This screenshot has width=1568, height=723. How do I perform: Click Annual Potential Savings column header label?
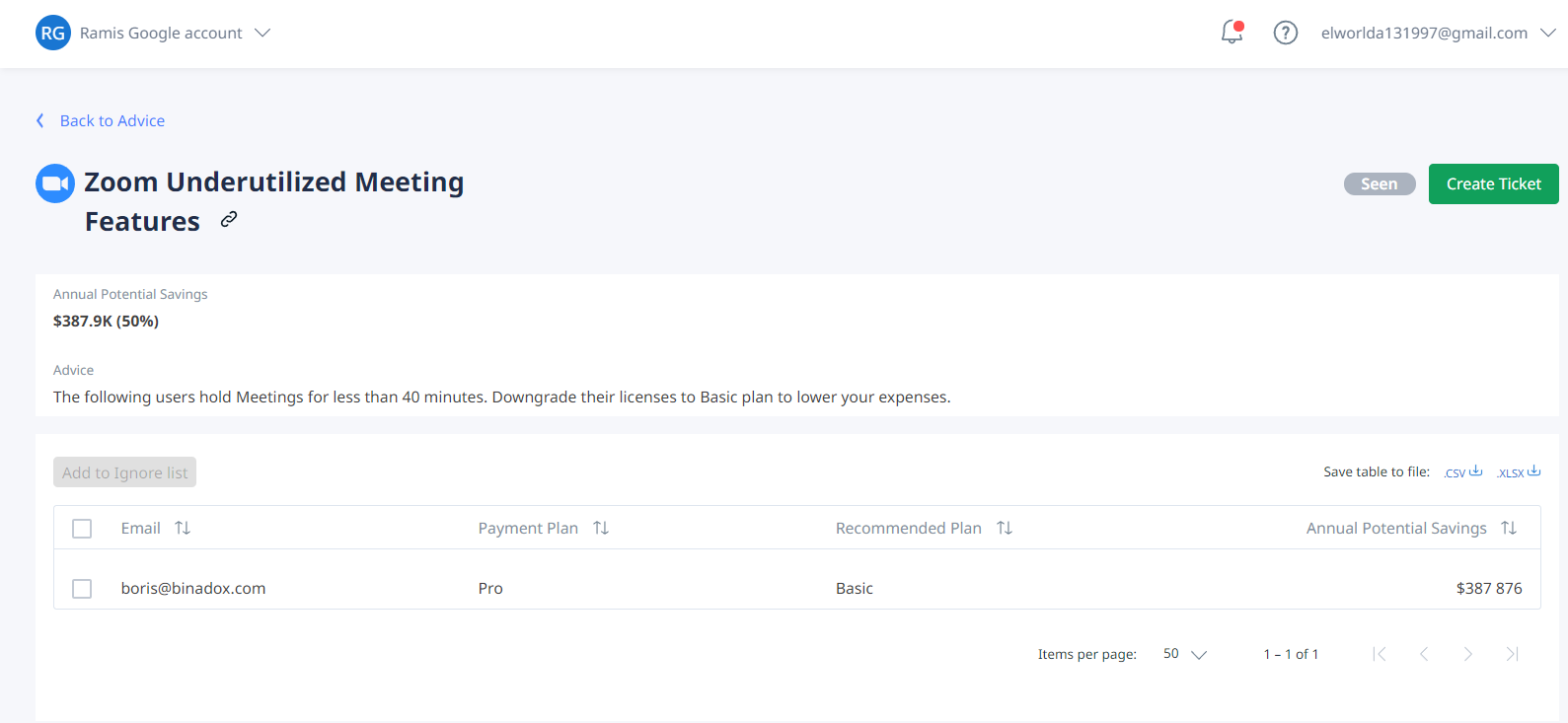(1396, 528)
